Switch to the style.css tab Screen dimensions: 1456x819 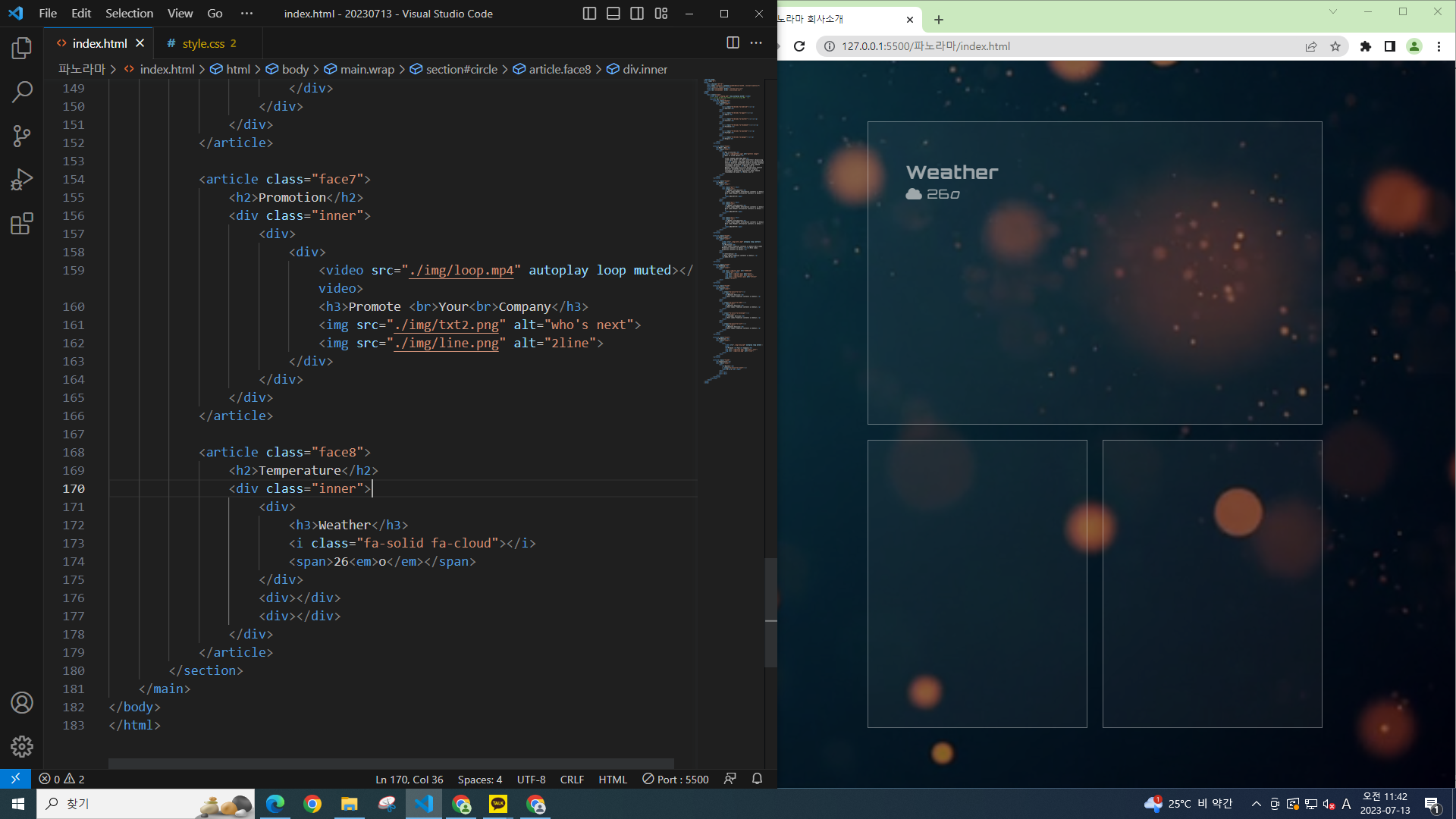point(203,43)
